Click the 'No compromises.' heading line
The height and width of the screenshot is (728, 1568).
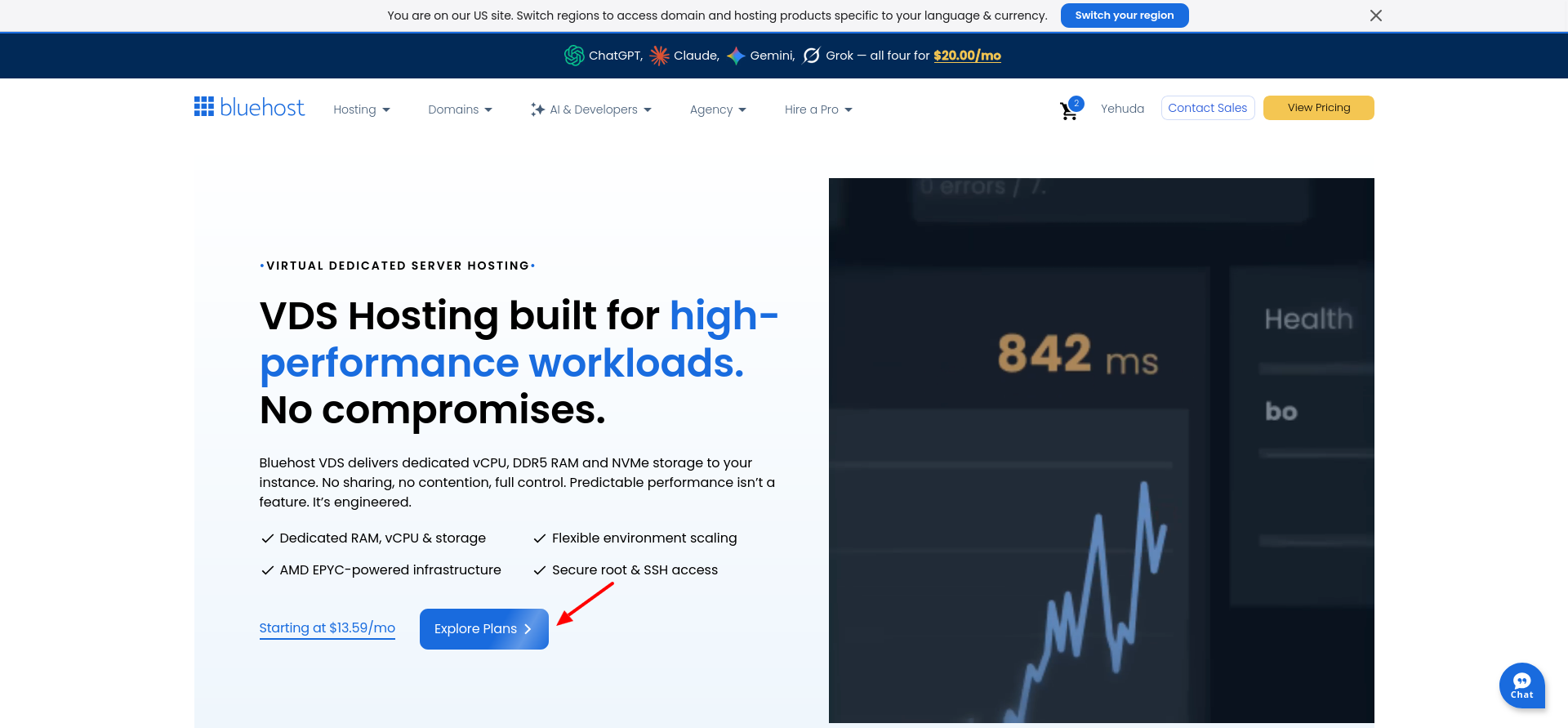[433, 410]
